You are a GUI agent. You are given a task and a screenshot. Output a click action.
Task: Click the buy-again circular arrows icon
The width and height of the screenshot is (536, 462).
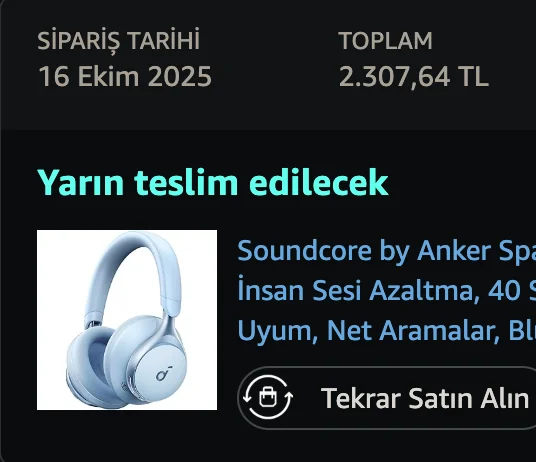268,397
